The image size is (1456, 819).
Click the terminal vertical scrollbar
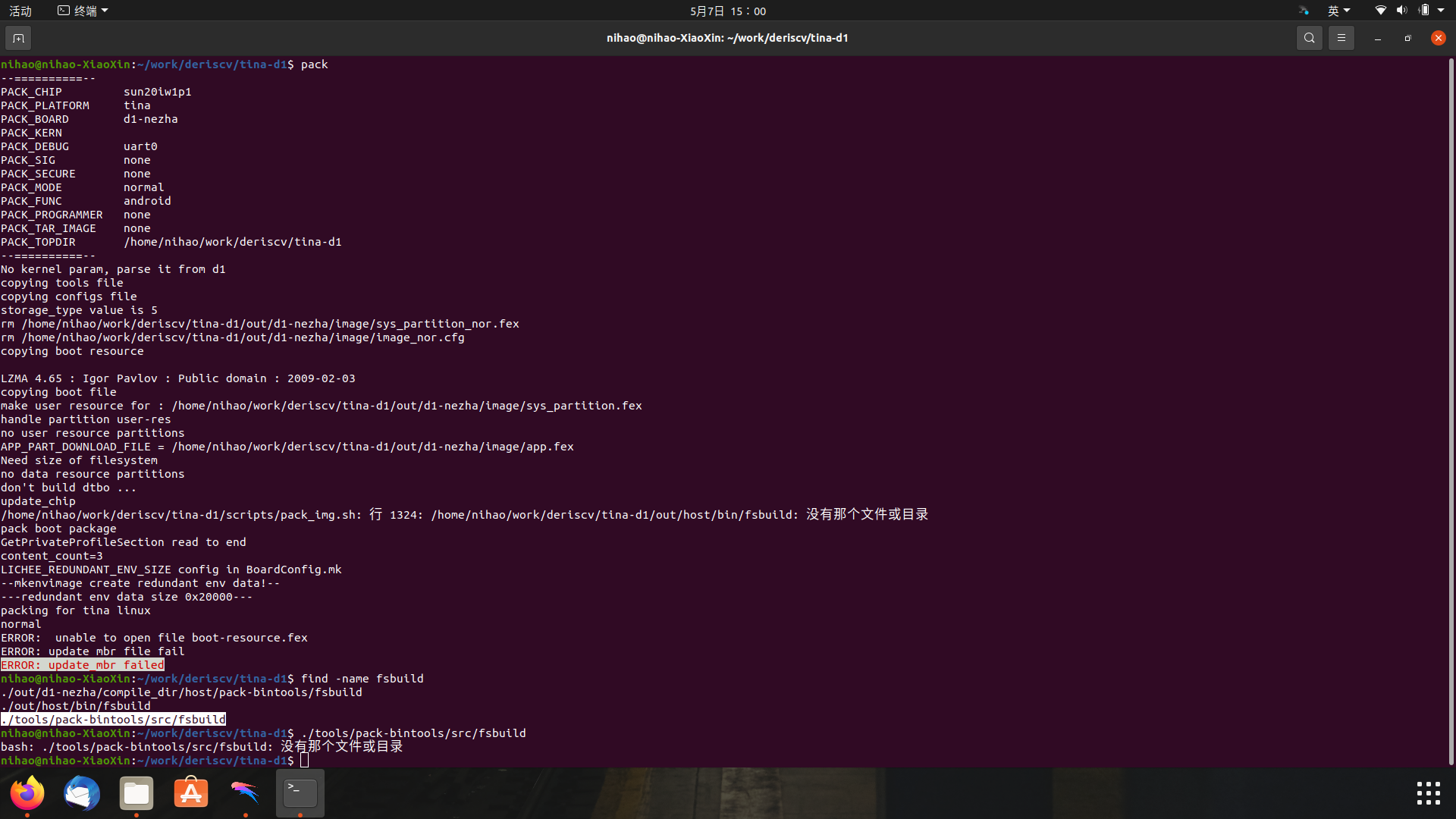click(1451, 409)
